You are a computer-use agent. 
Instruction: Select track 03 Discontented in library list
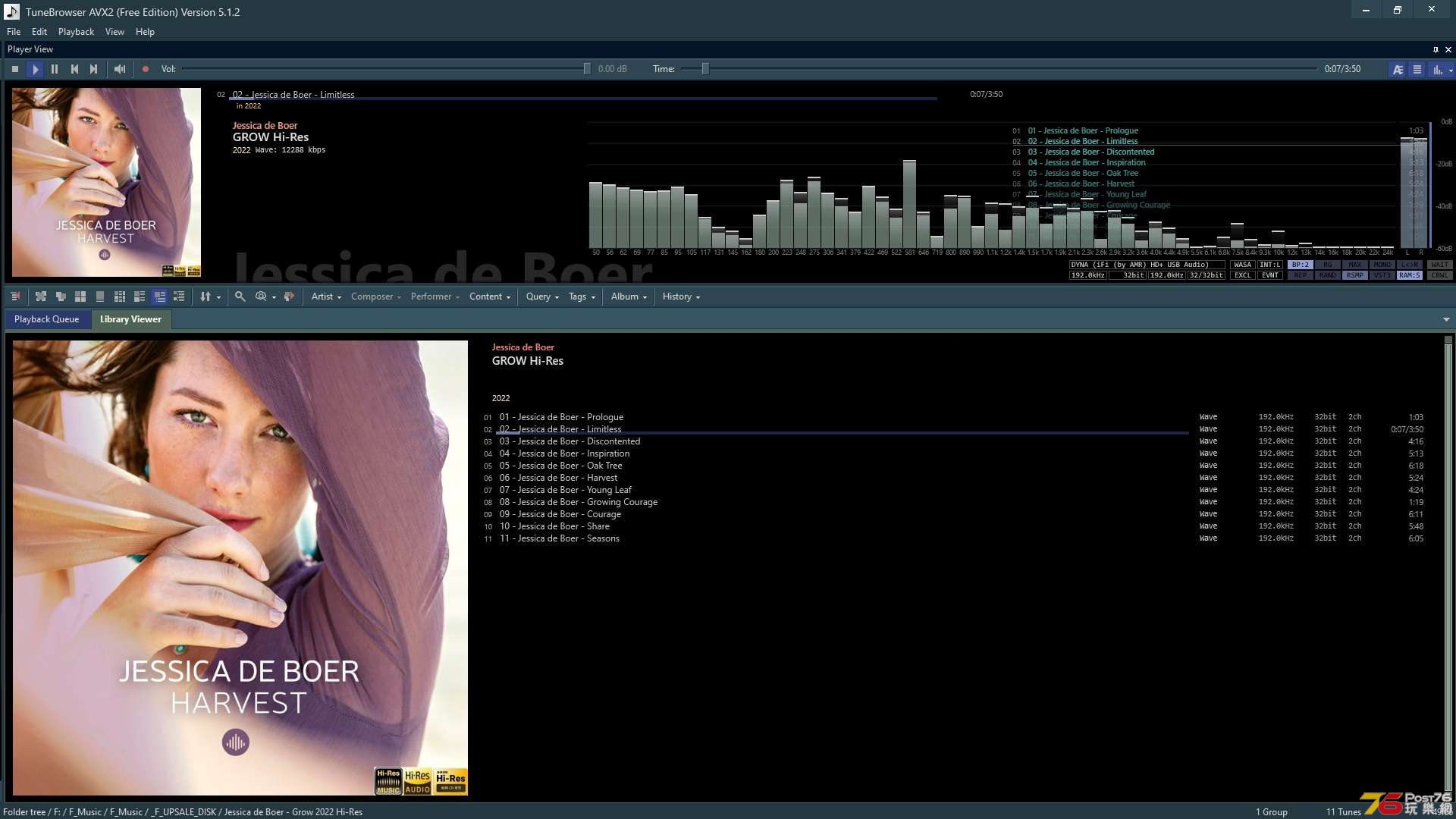point(953,441)
